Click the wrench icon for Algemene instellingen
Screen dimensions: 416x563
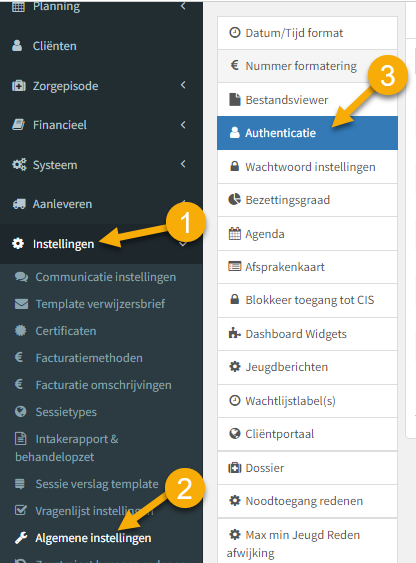point(21,538)
